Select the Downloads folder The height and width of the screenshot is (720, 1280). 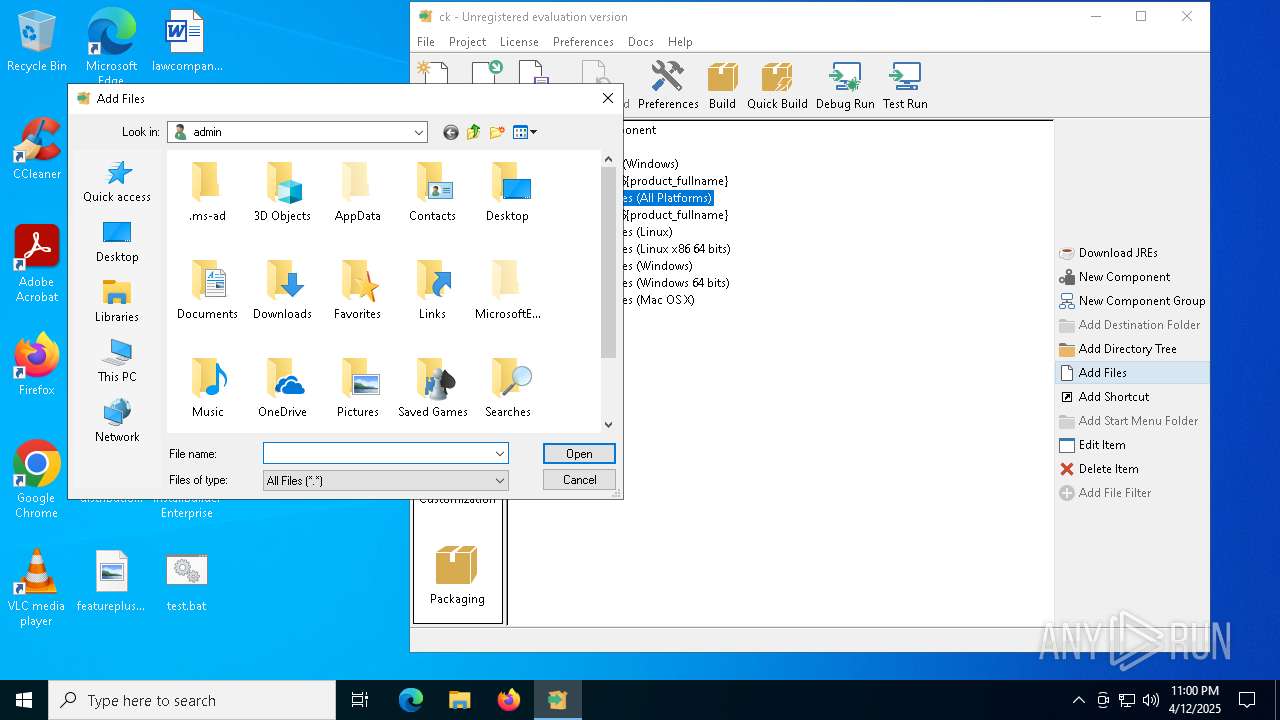[282, 290]
